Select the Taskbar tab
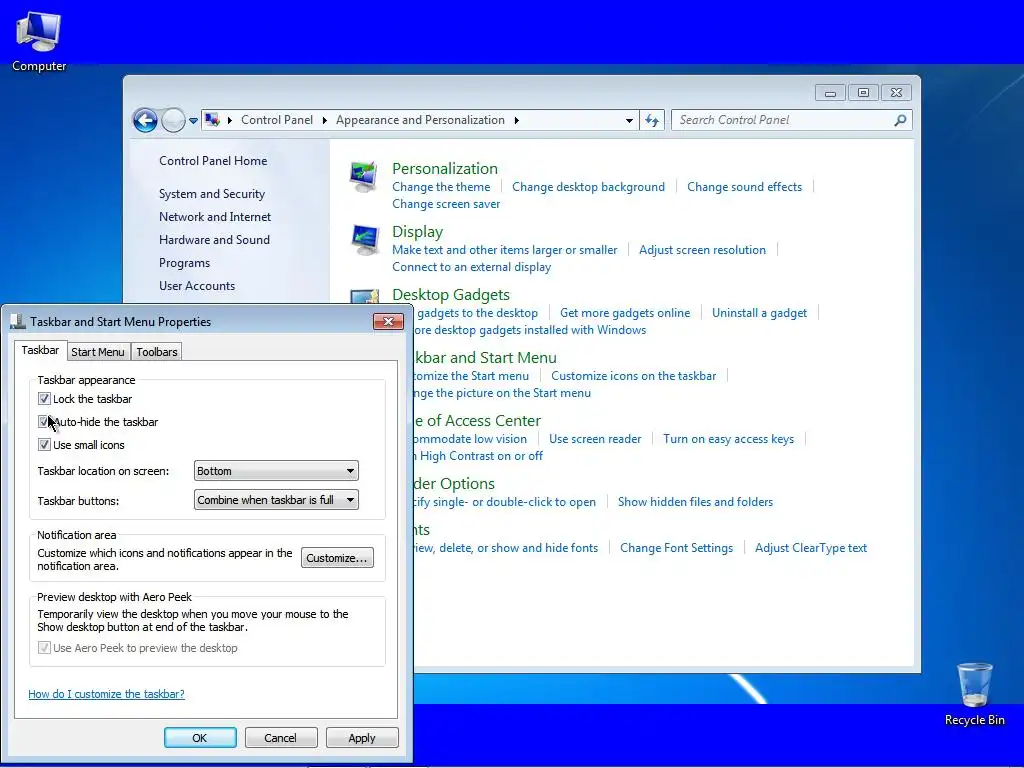This screenshot has width=1024, height=768. (40, 350)
